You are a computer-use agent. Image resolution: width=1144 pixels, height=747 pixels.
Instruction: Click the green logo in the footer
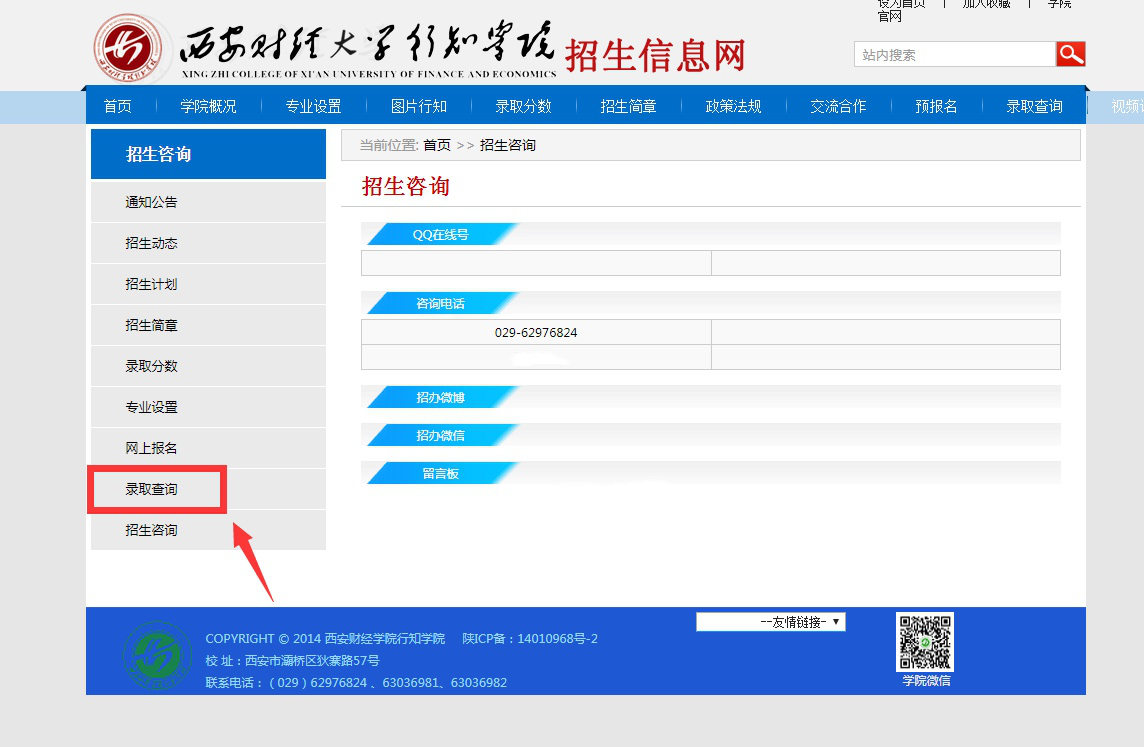point(158,655)
